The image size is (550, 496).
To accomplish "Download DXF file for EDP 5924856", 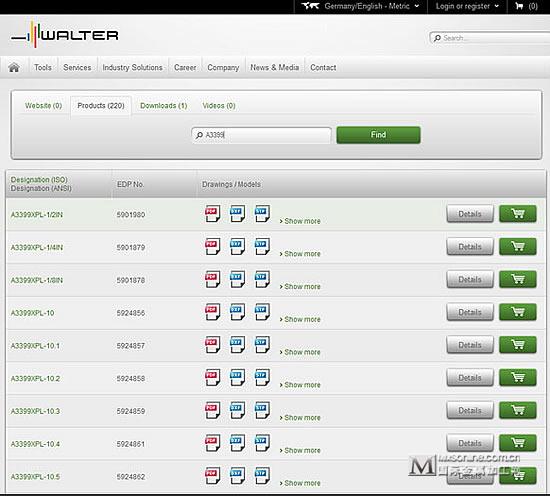I will [x=237, y=312].
